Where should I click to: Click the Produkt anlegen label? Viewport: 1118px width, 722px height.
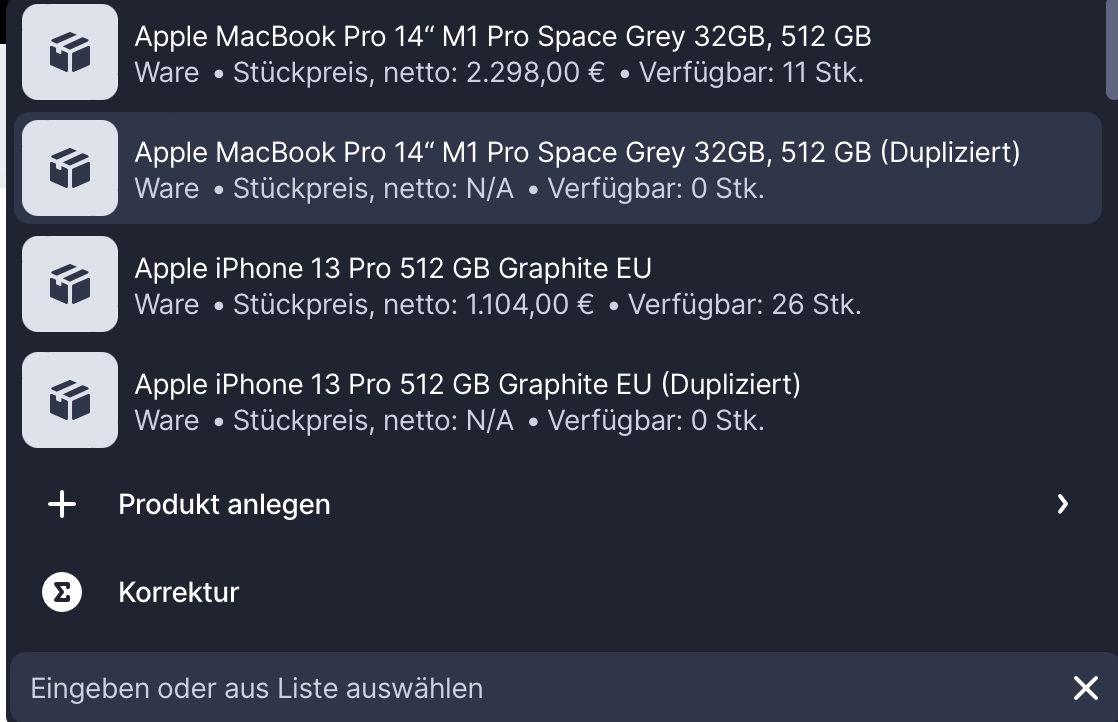pos(224,504)
